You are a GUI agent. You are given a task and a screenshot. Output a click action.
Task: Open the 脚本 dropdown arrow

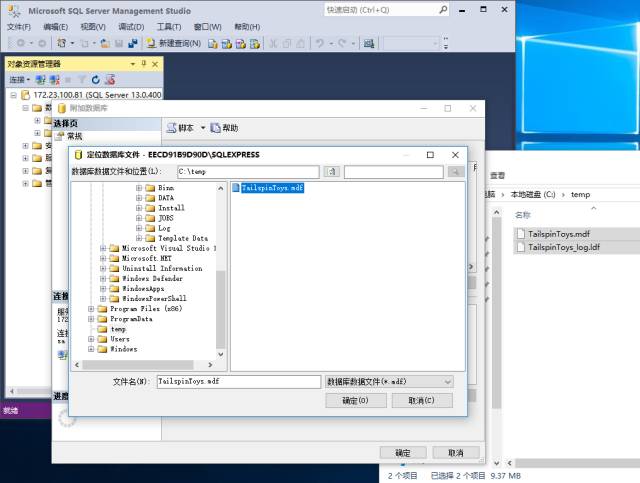202,128
